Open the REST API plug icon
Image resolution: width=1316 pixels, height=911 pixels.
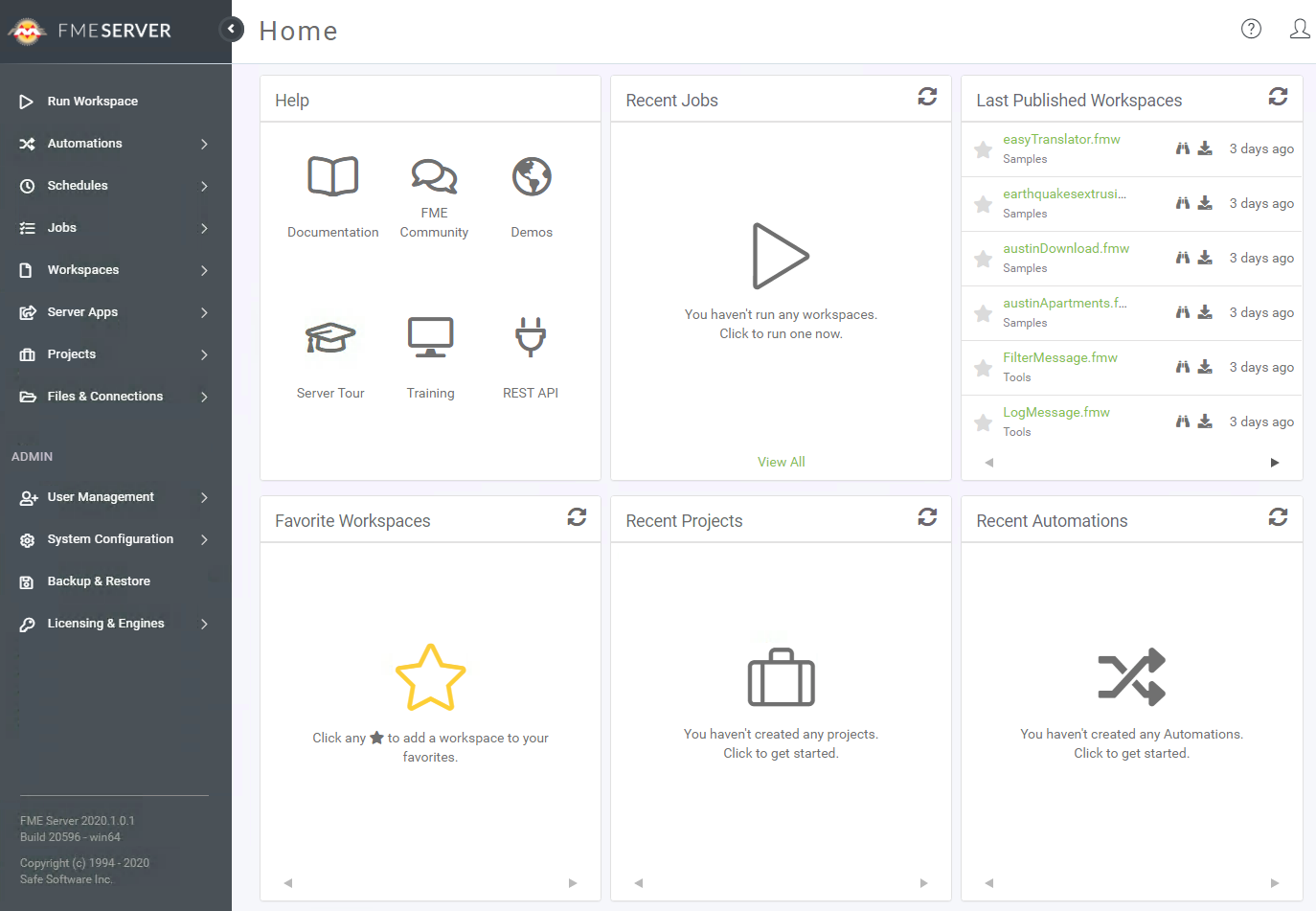(531, 337)
